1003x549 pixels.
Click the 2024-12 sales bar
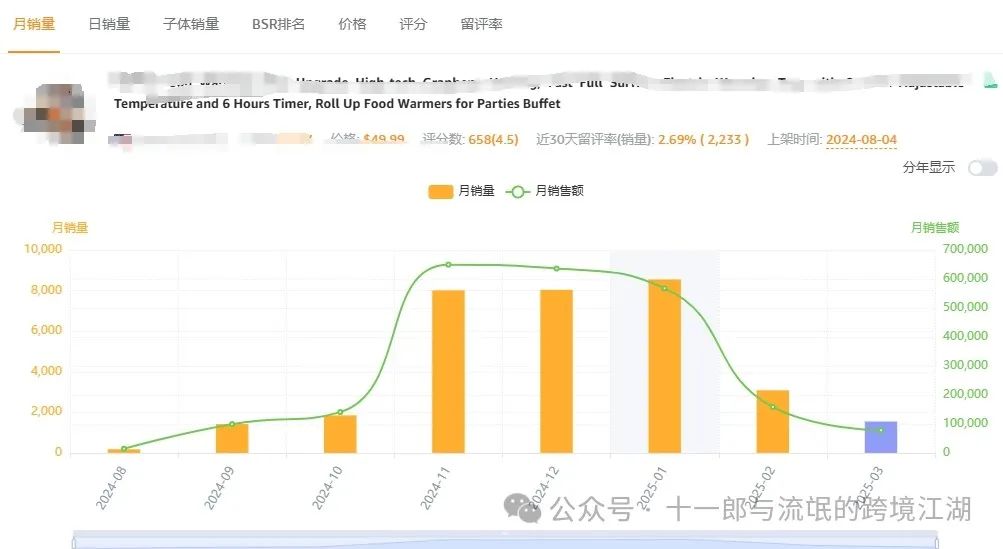pos(557,372)
